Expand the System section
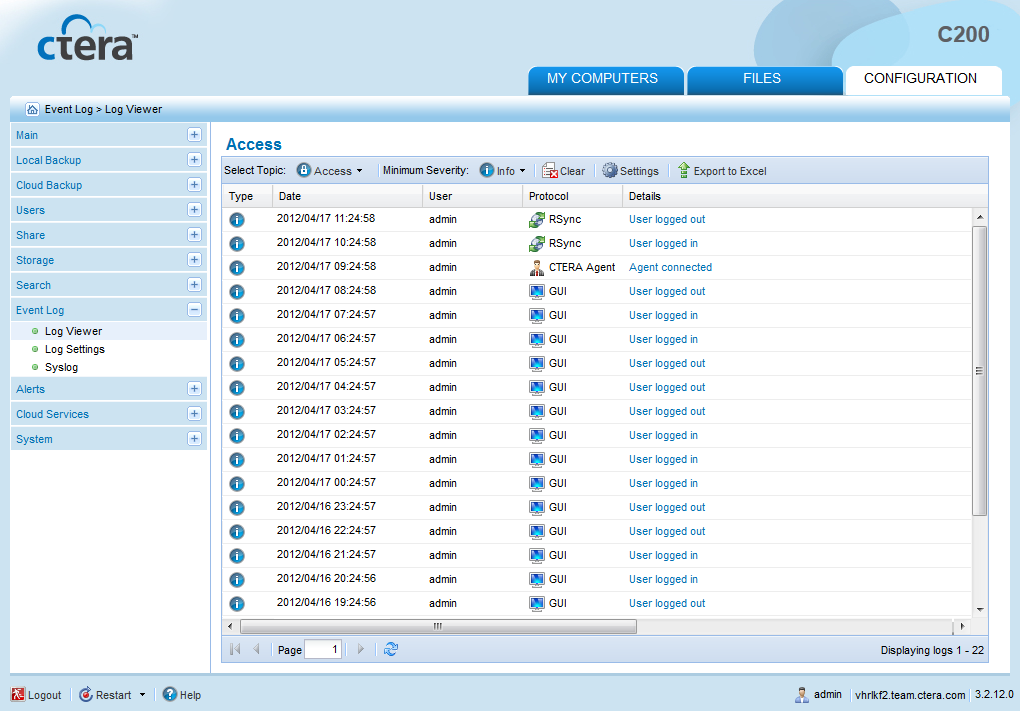This screenshot has height=711, width=1020. [x=194, y=438]
